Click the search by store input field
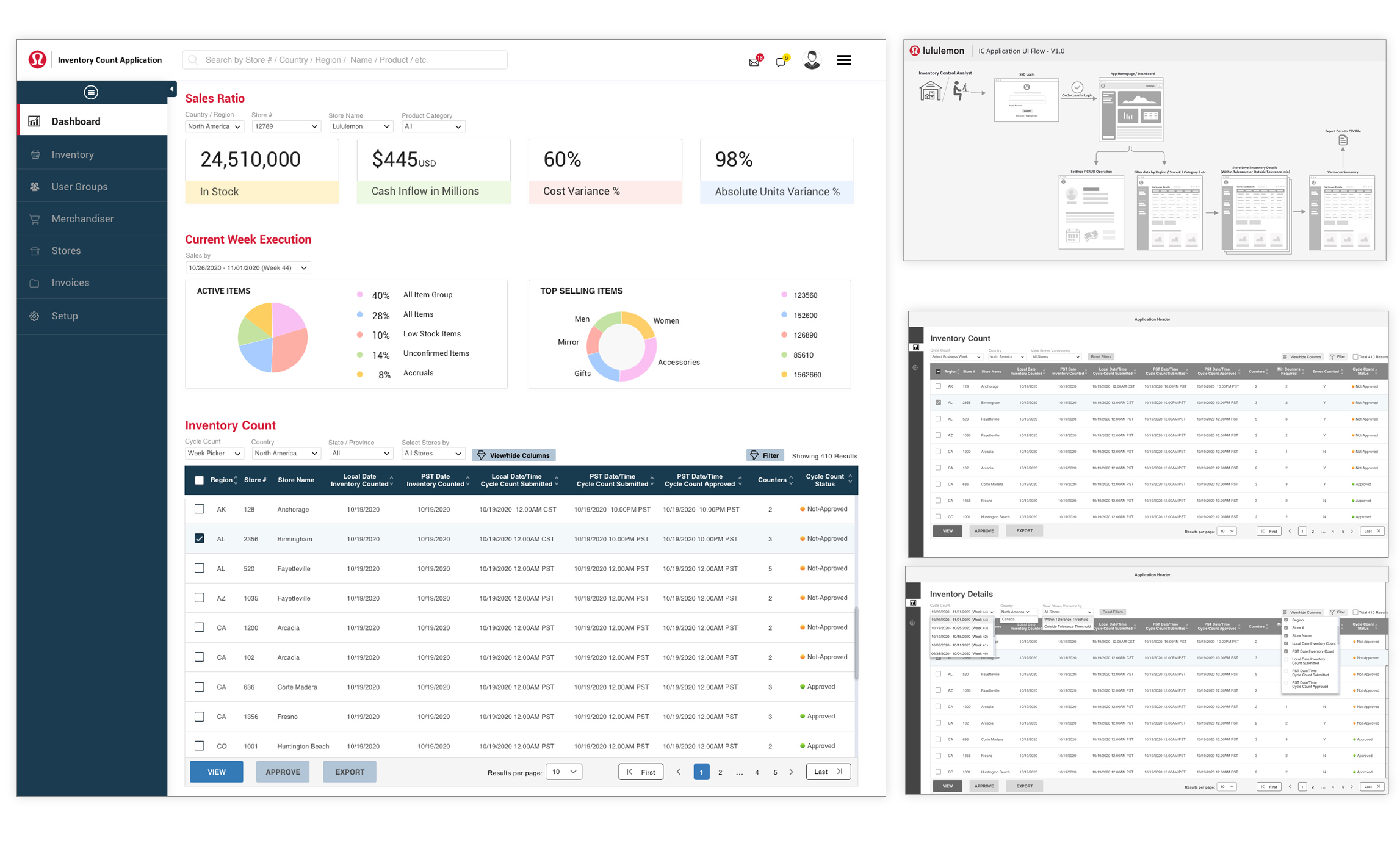1400x868 pixels. point(345,60)
